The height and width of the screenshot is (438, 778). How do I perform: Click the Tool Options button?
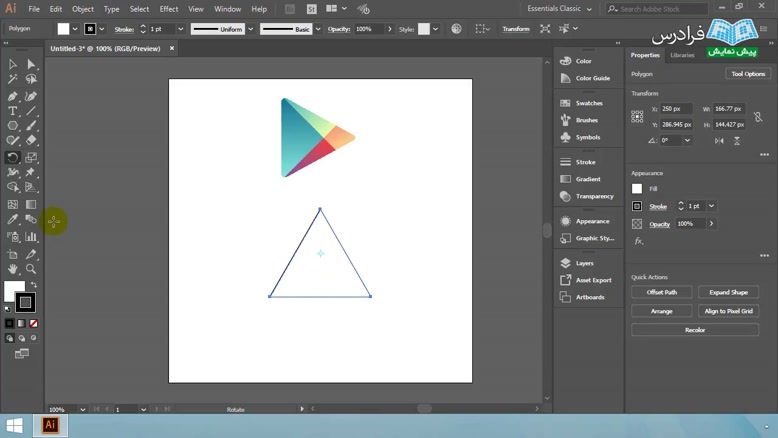point(748,74)
